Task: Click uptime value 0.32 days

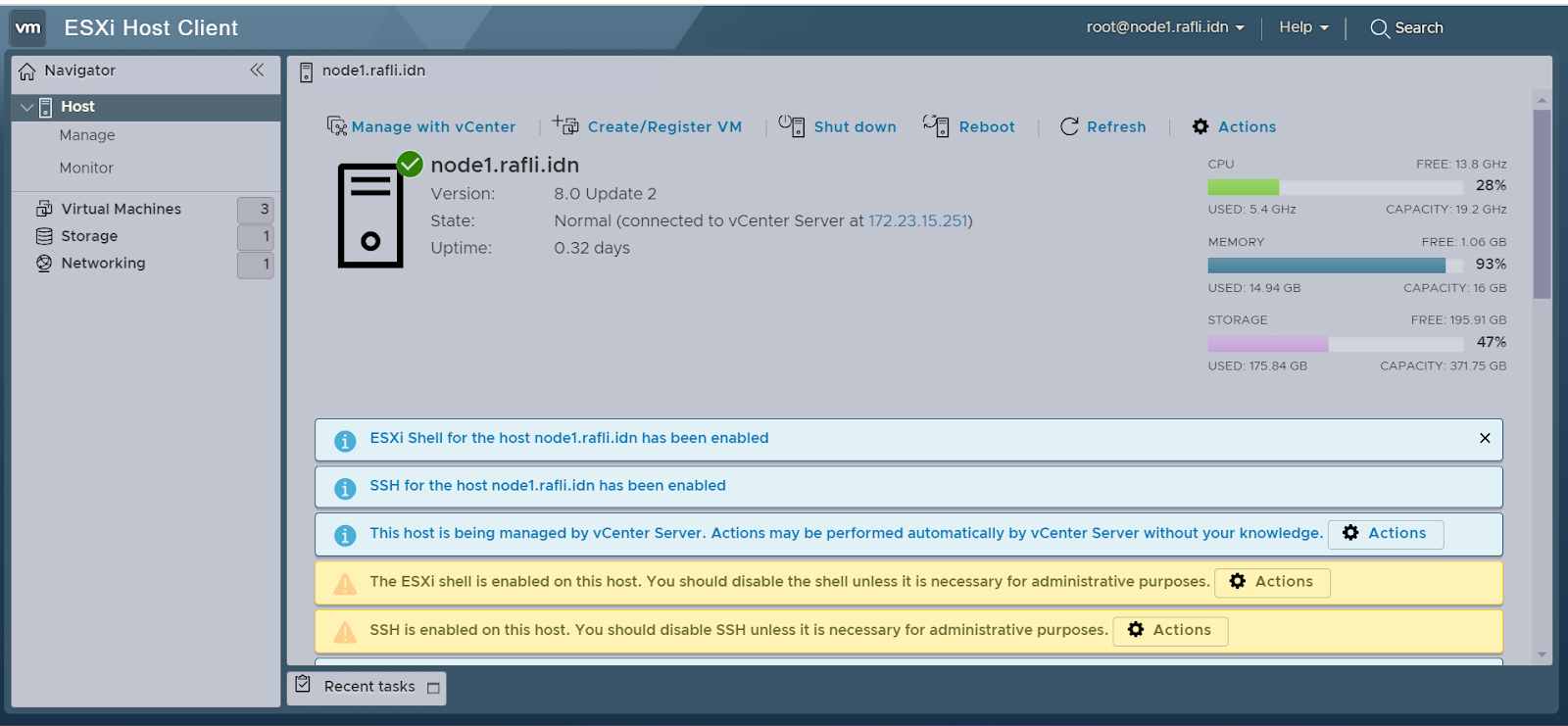Action: pyautogui.click(x=592, y=249)
